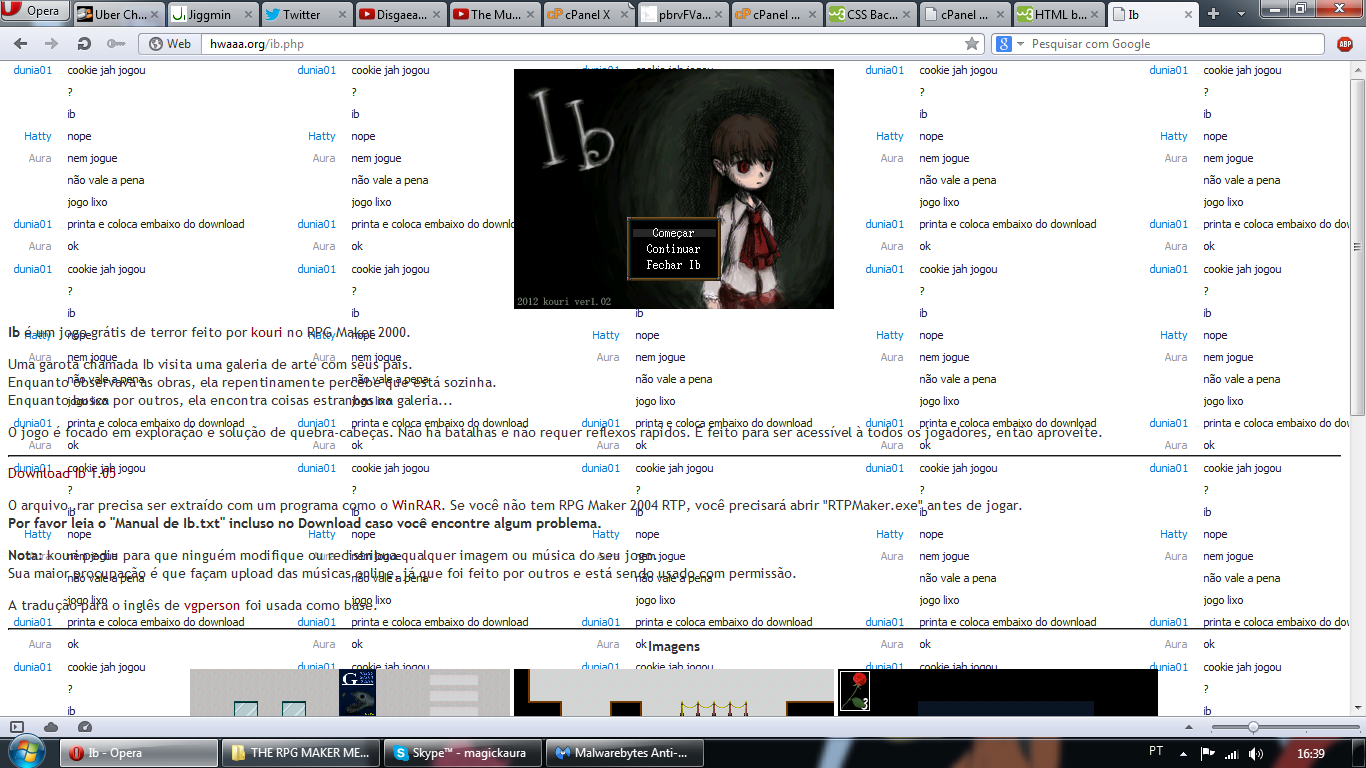Open the closed tabs dropdown arrow
Image resolution: width=1366 pixels, height=768 pixels.
[x=1240, y=13]
